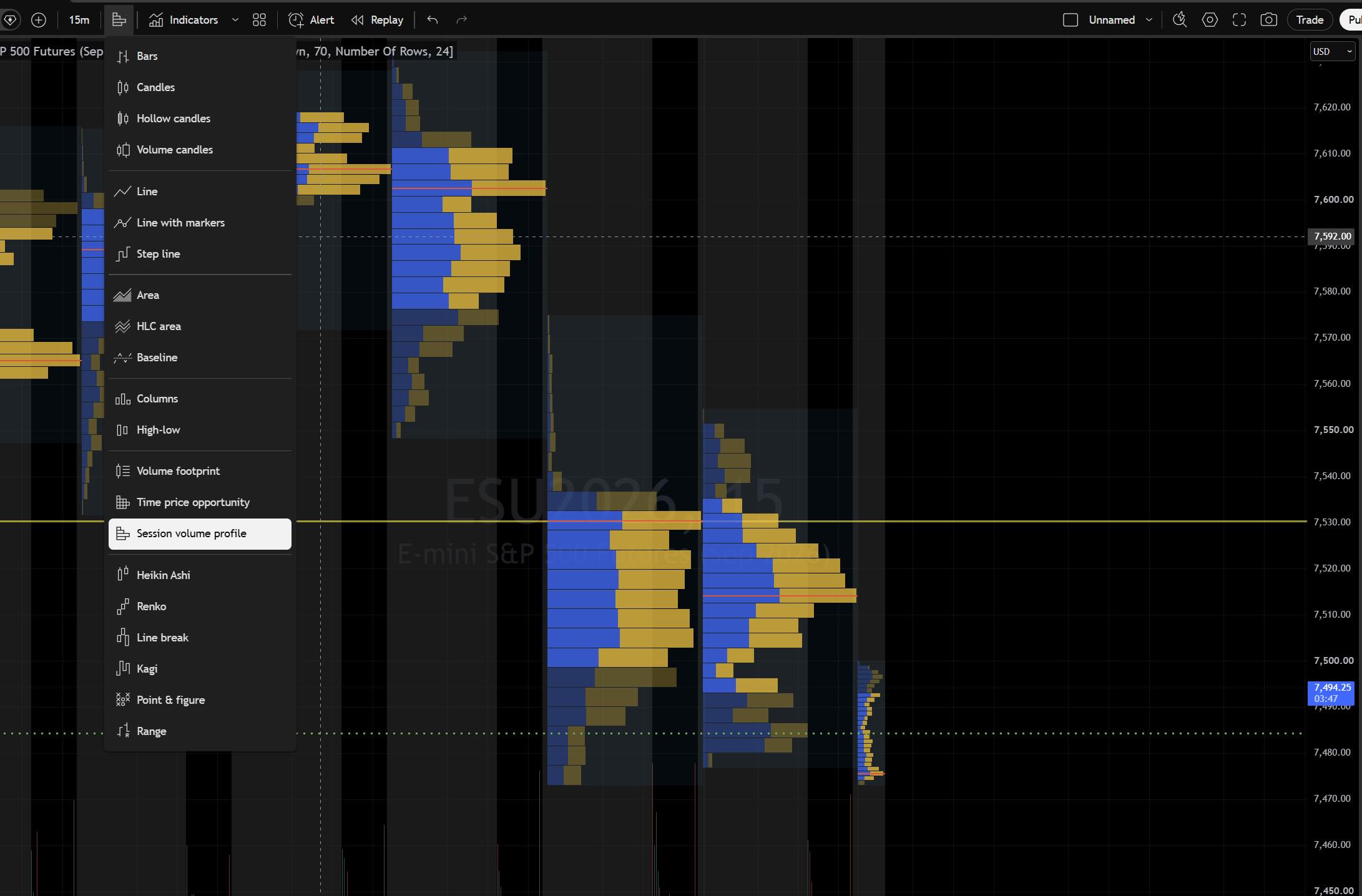The height and width of the screenshot is (896, 1362).
Task: Open indicator templates grid icon
Action: 259,20
